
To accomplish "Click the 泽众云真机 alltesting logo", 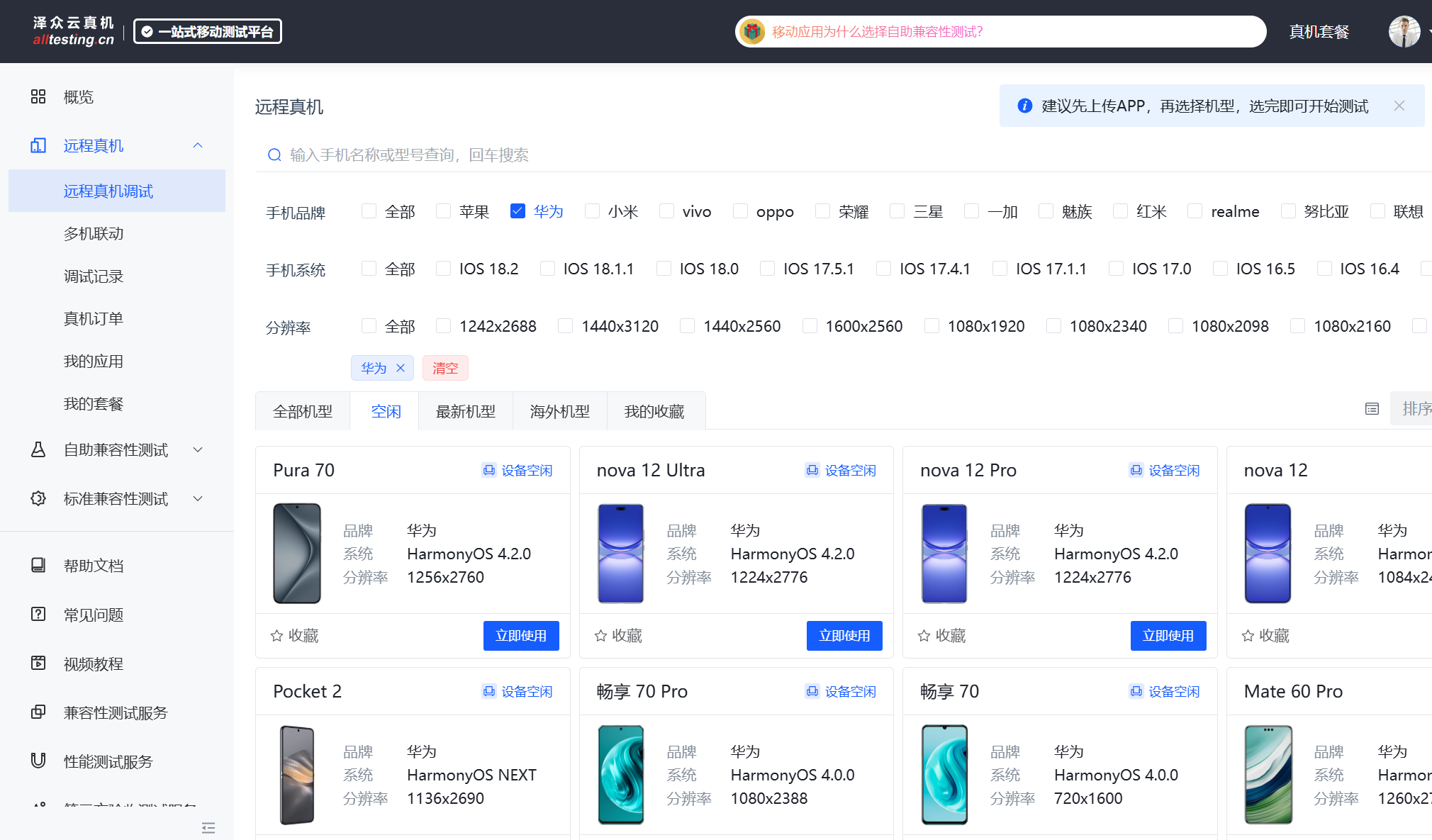I will pyautogui.click(x=73, y=31).
